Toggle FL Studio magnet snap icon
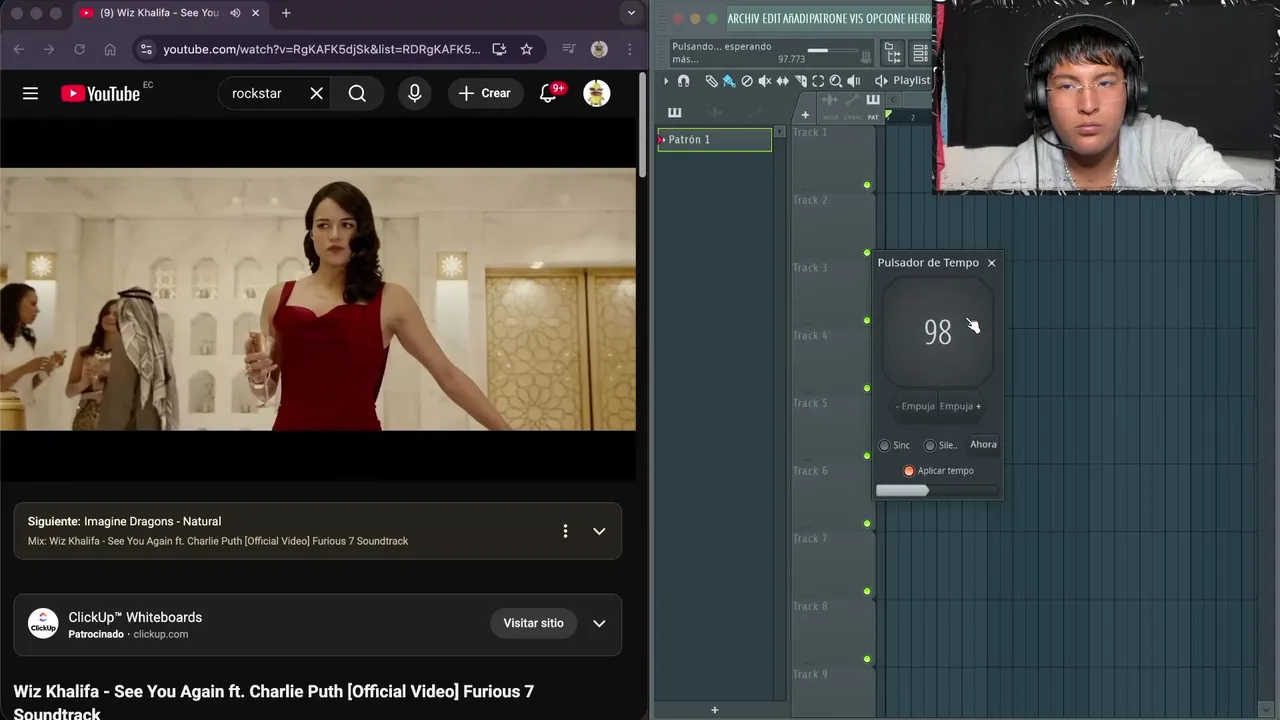1280x720 pixels. point(684,81)
